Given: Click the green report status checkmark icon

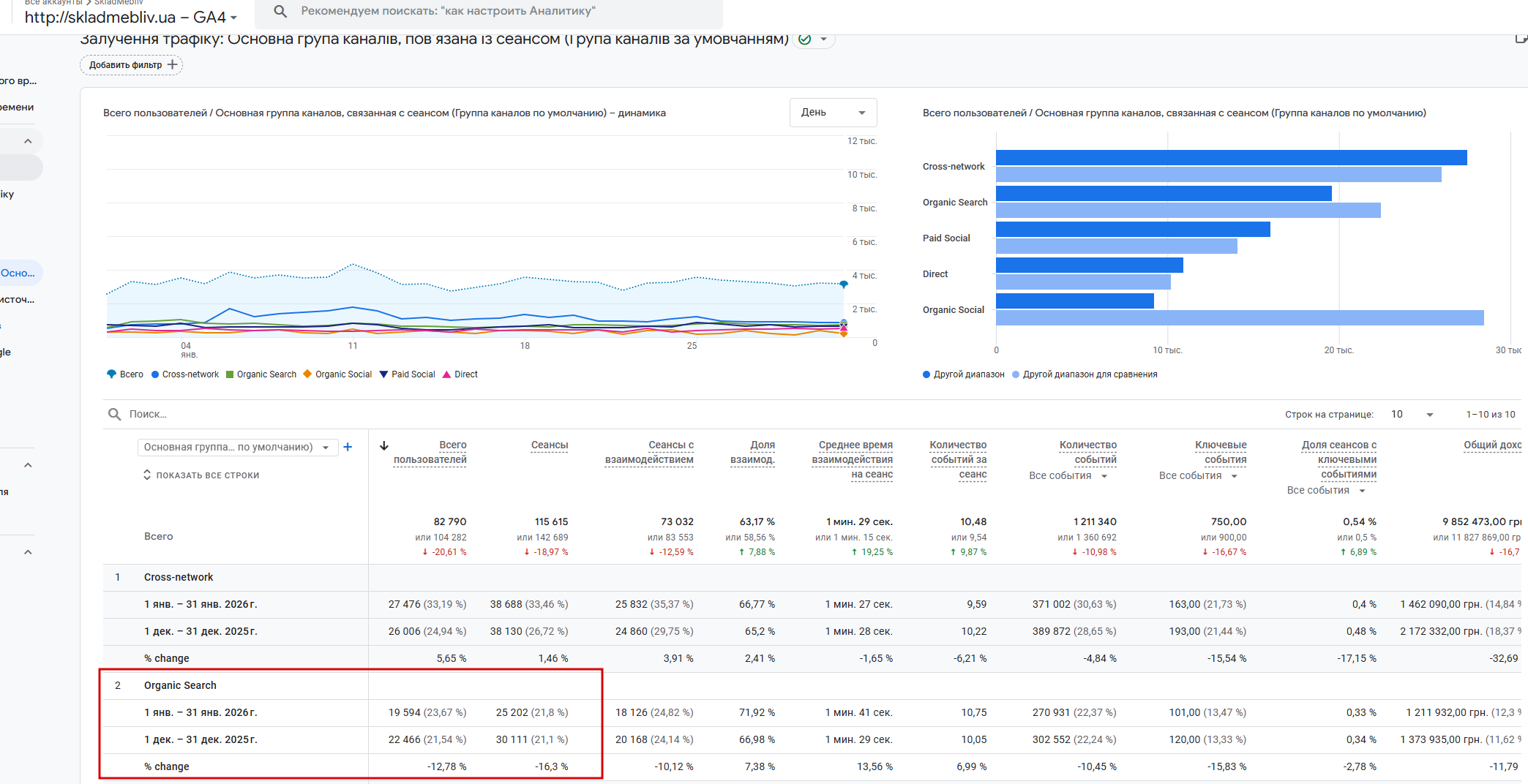Looking at the screenshot, I should 805,39.
